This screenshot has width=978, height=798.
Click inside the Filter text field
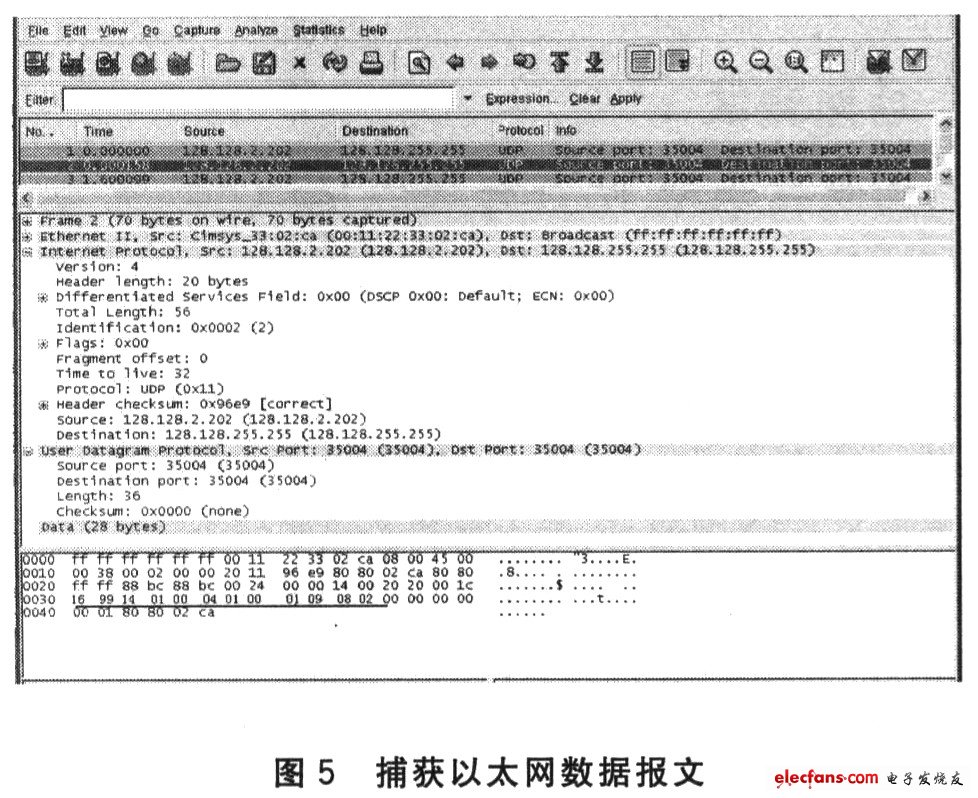(260, 100)
